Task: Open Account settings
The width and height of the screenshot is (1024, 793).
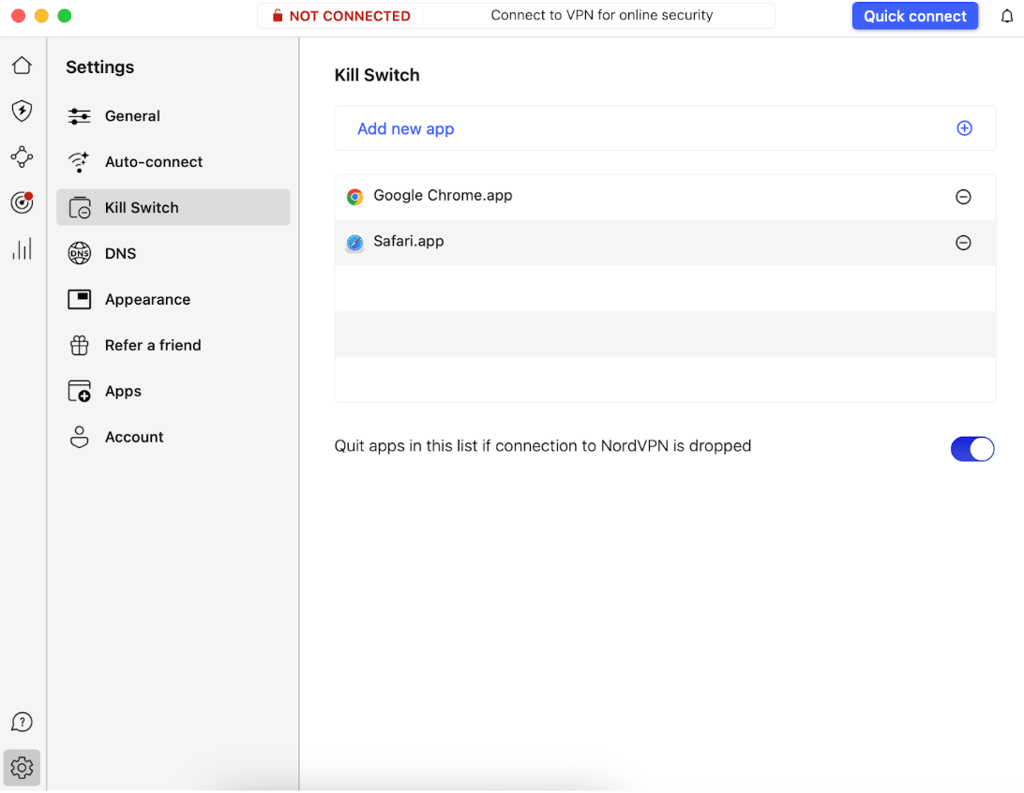Action: 173,437
